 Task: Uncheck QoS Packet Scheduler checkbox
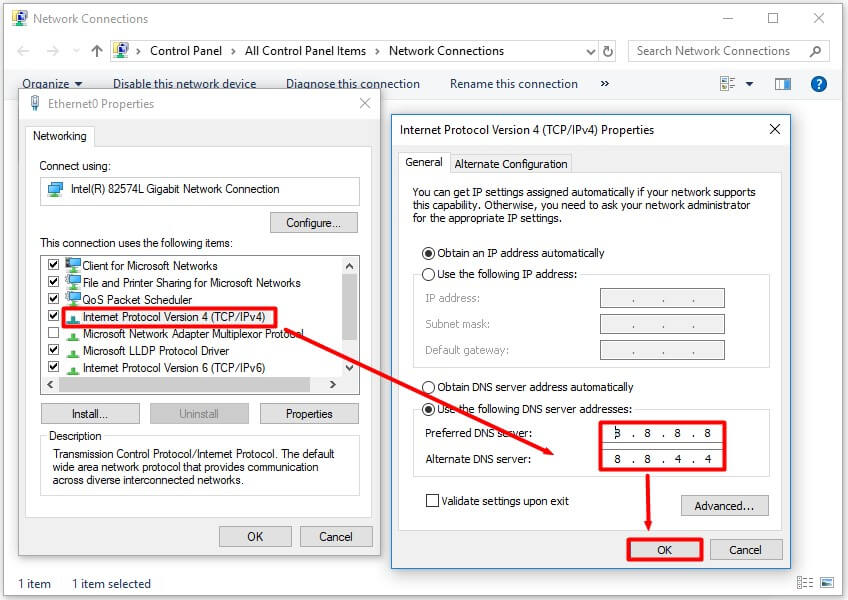pos(54,299)
